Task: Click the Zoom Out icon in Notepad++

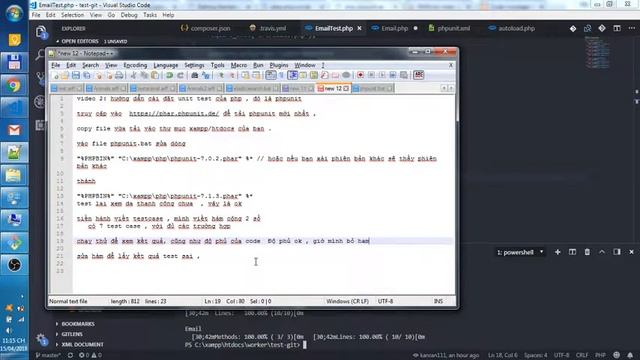Action: (x=231, y=76)
